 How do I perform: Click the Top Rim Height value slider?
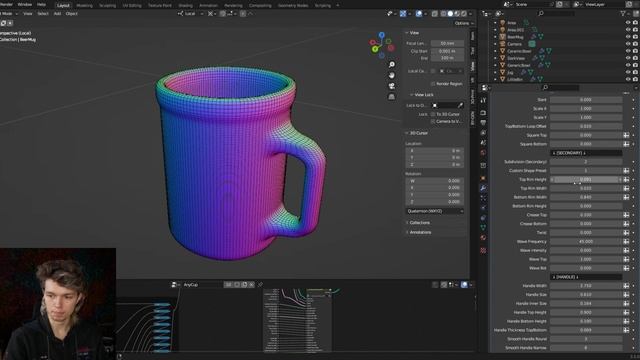tap(586, 180)
